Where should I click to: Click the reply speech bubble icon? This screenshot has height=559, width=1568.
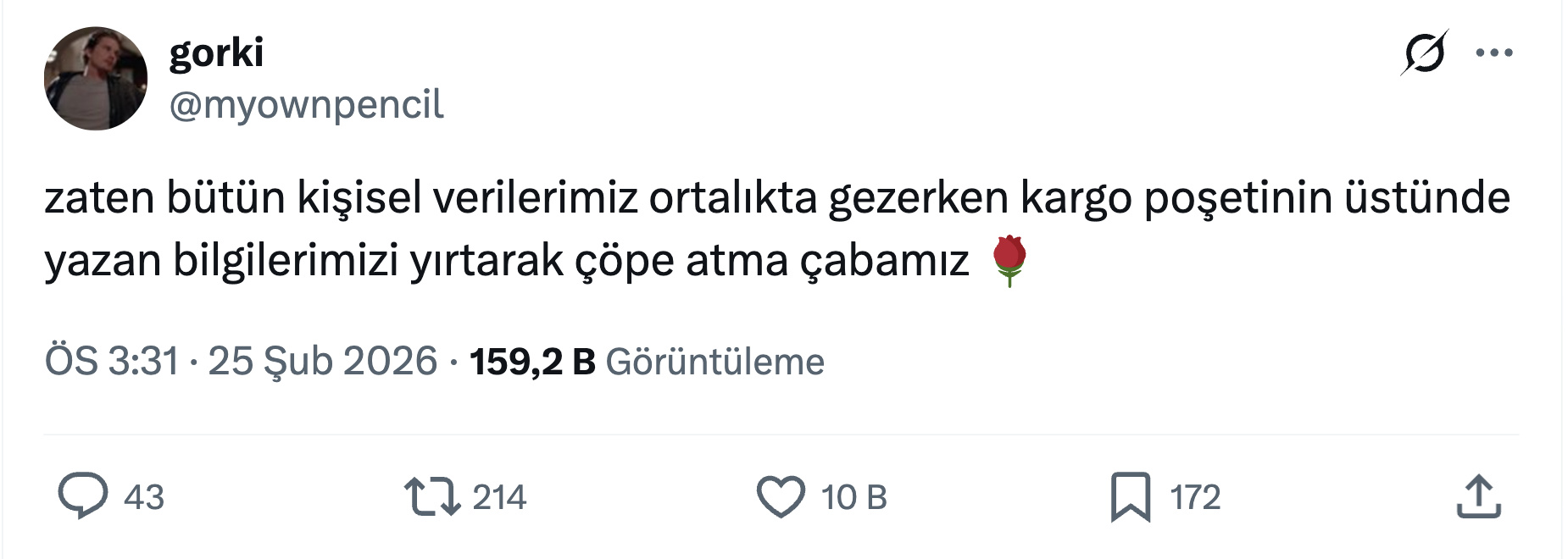pyautogui.click(x=82, y=496)
